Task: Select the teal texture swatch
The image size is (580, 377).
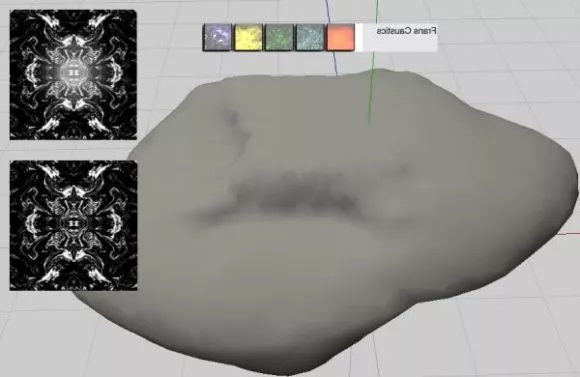Action: (x=310, y=37)
